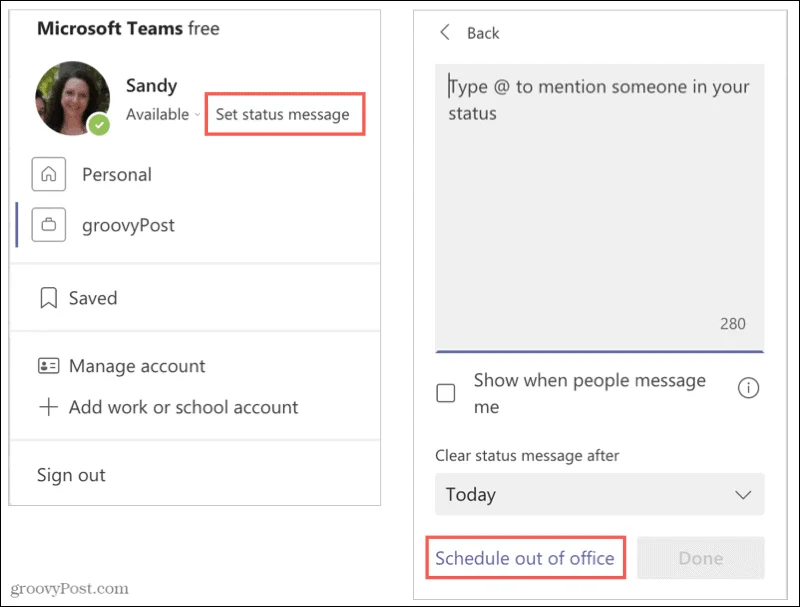Click the Clear status message after label
800x607 pixels.
pos(527,455)
